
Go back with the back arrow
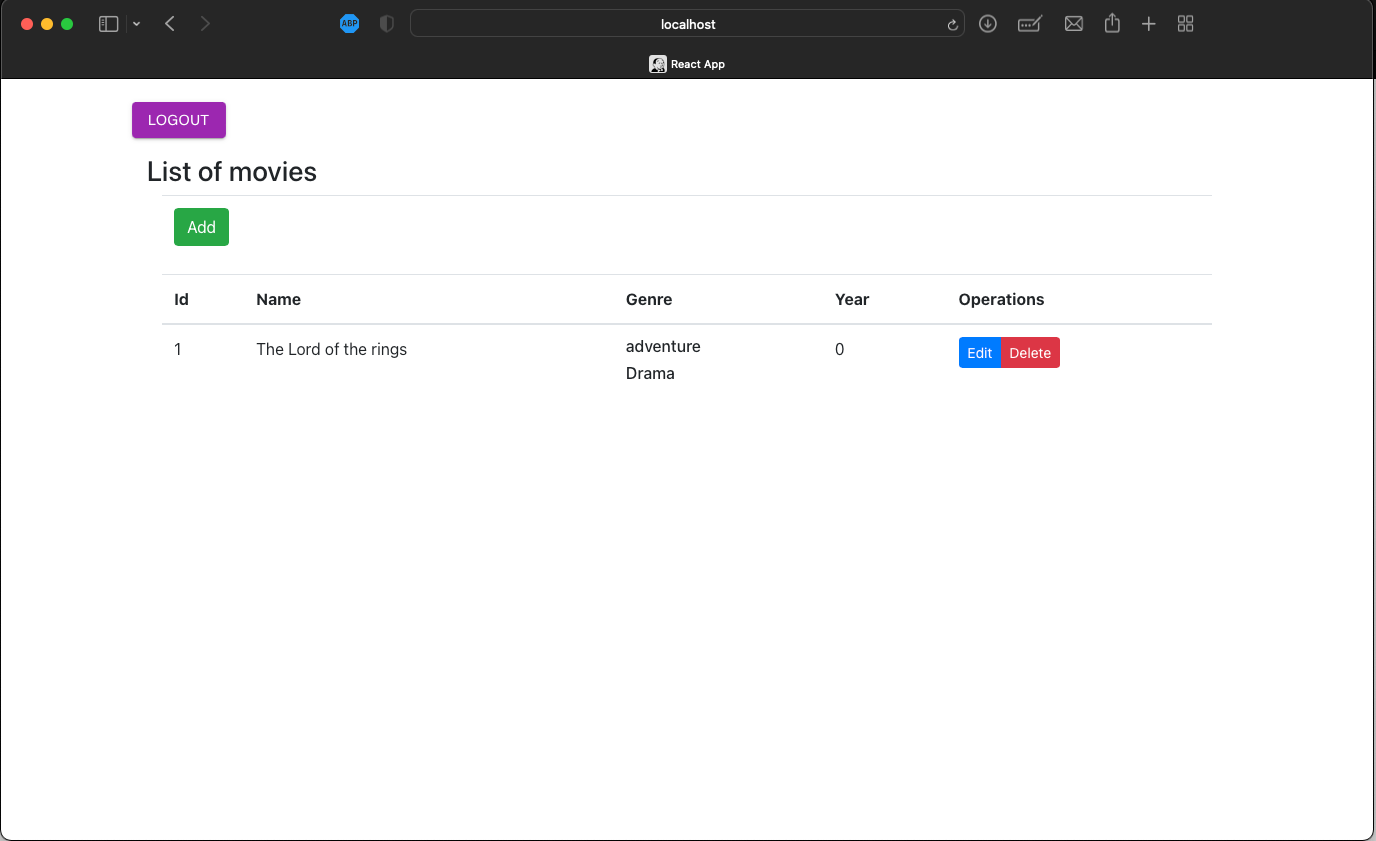click(x=170, y=24)
